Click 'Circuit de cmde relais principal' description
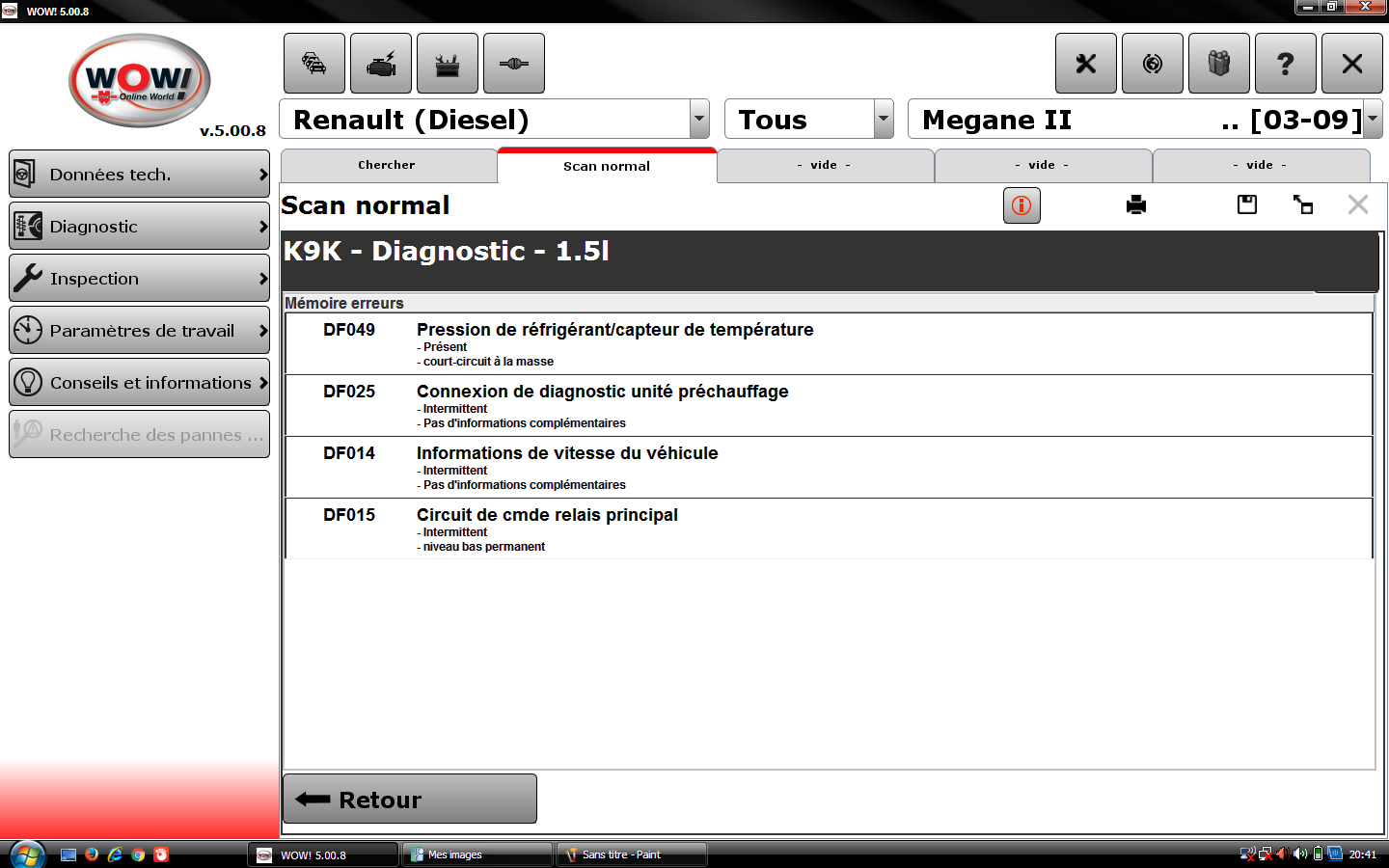The height and width of the screenshot is (868, 1389). (547, 515)
